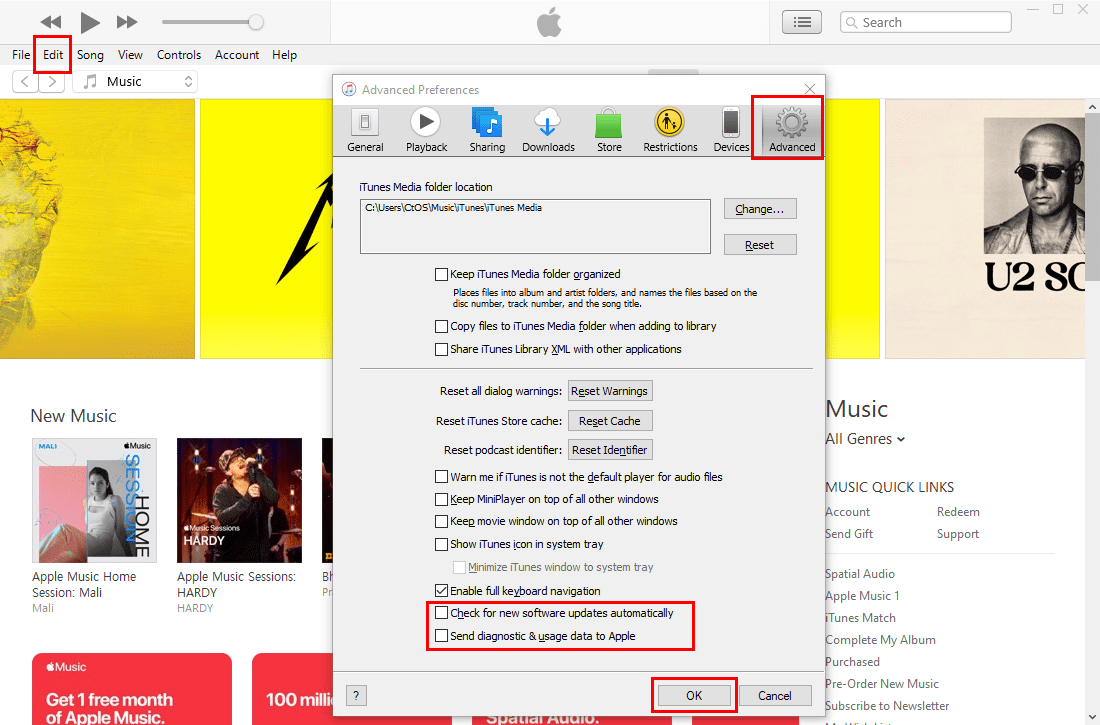Click the Change... folder button
1100x725 pixels.
760,209
